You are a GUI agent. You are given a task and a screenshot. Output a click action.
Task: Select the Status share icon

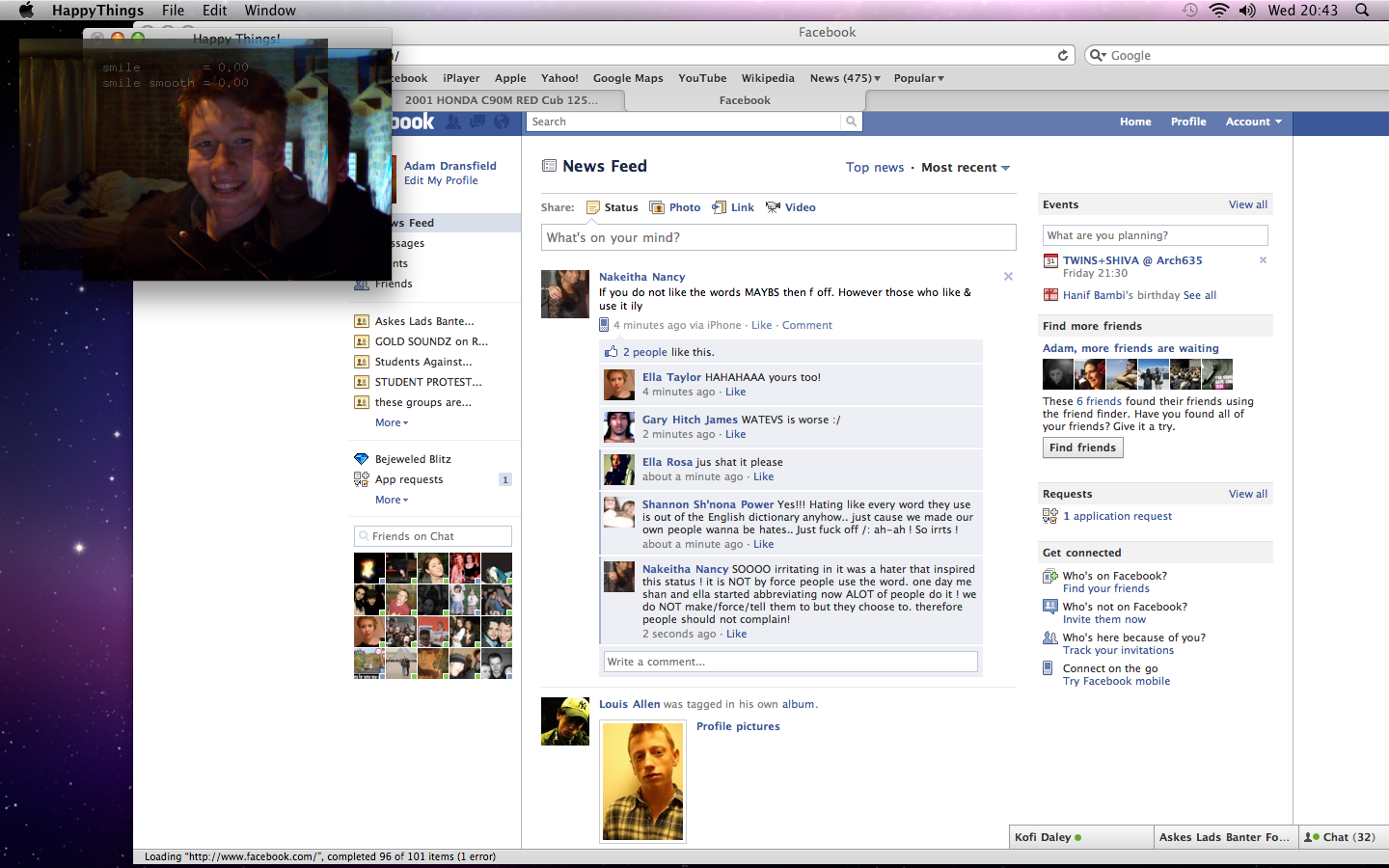pyautogui.click(x=593, y=207)
